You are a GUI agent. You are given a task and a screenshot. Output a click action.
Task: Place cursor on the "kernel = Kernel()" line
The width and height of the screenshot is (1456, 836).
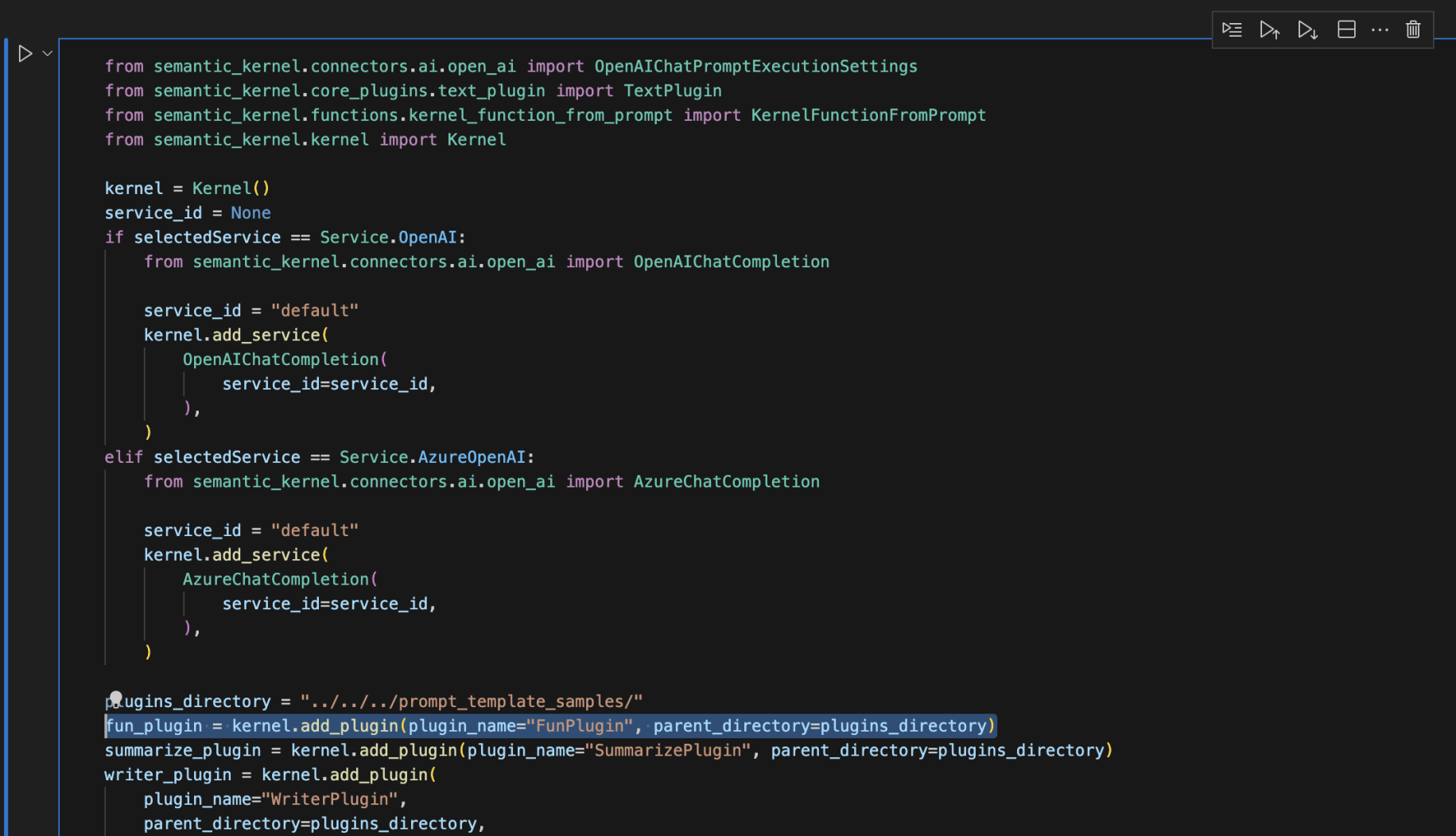[187, 189]
